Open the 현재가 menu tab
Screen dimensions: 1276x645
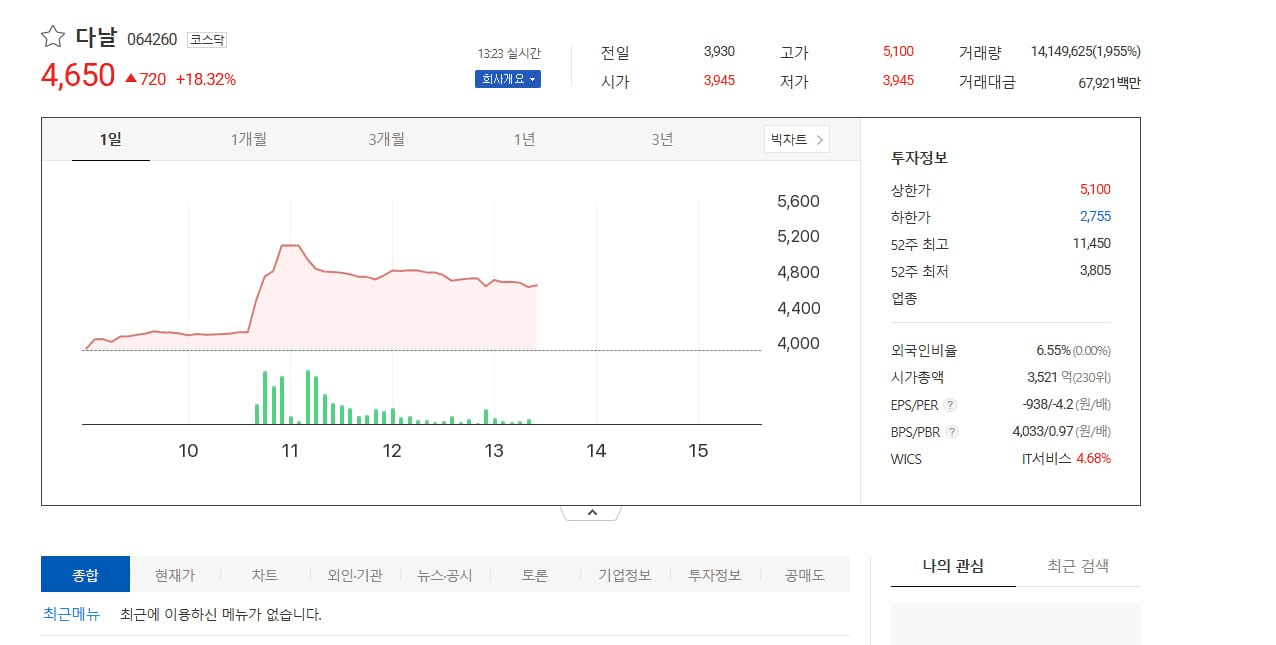tap(175, 575)
